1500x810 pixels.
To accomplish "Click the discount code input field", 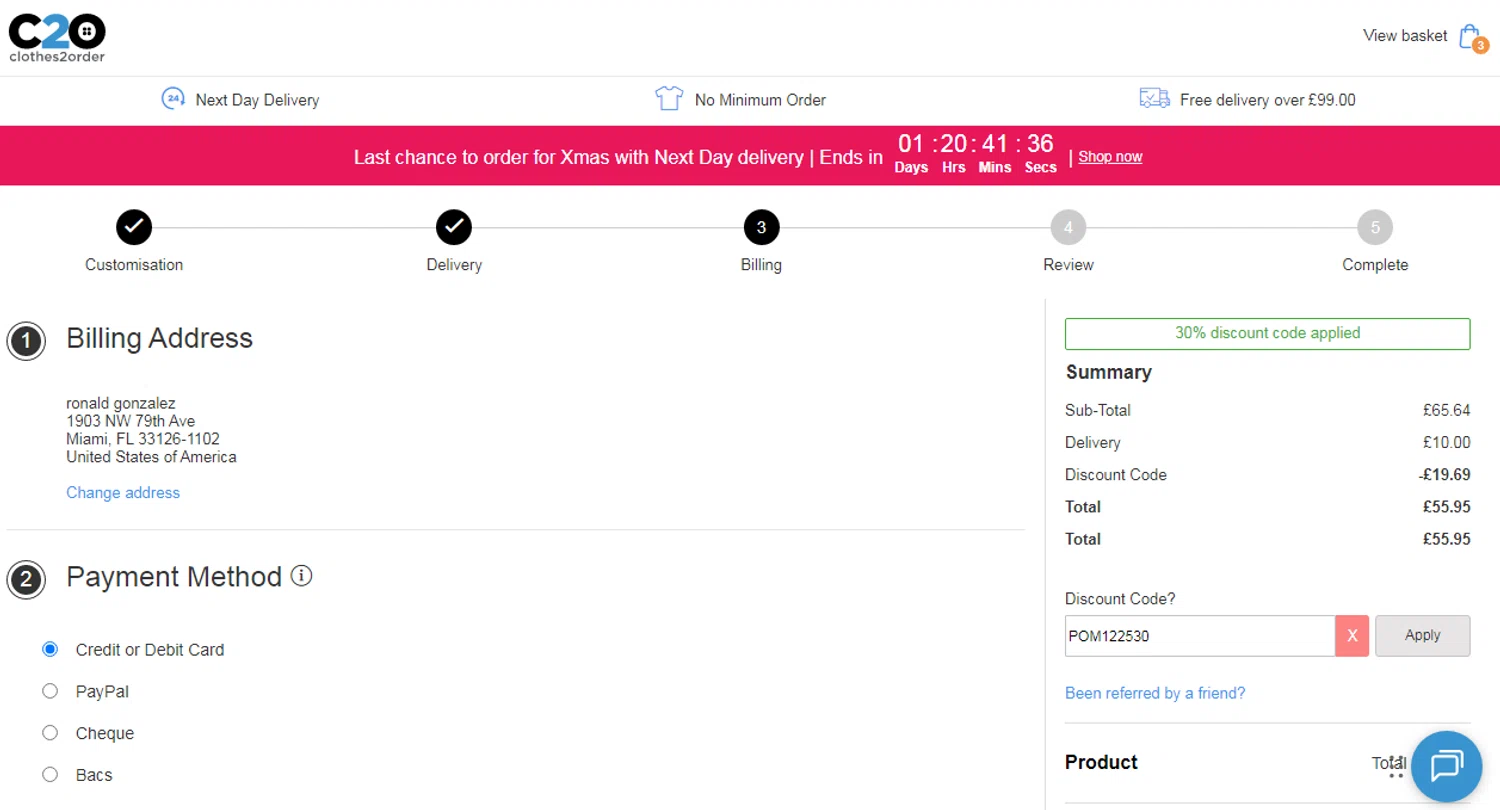I will pyautogui.click(x=1200, y=636).
